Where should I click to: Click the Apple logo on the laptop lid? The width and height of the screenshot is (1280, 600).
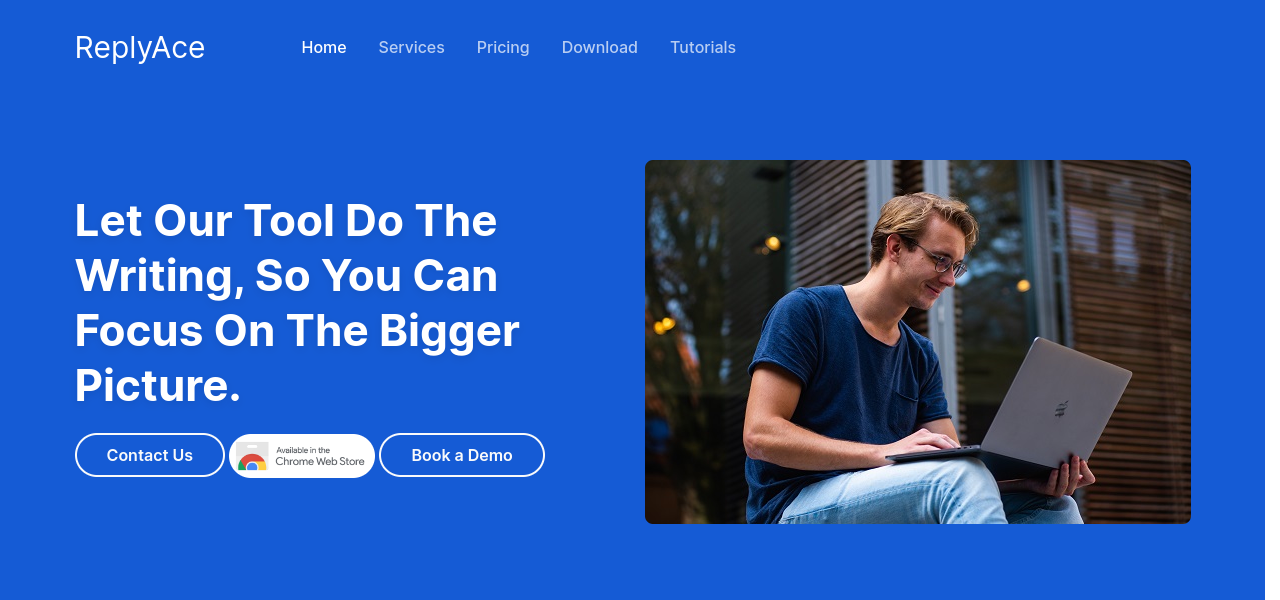[1060, 409]
